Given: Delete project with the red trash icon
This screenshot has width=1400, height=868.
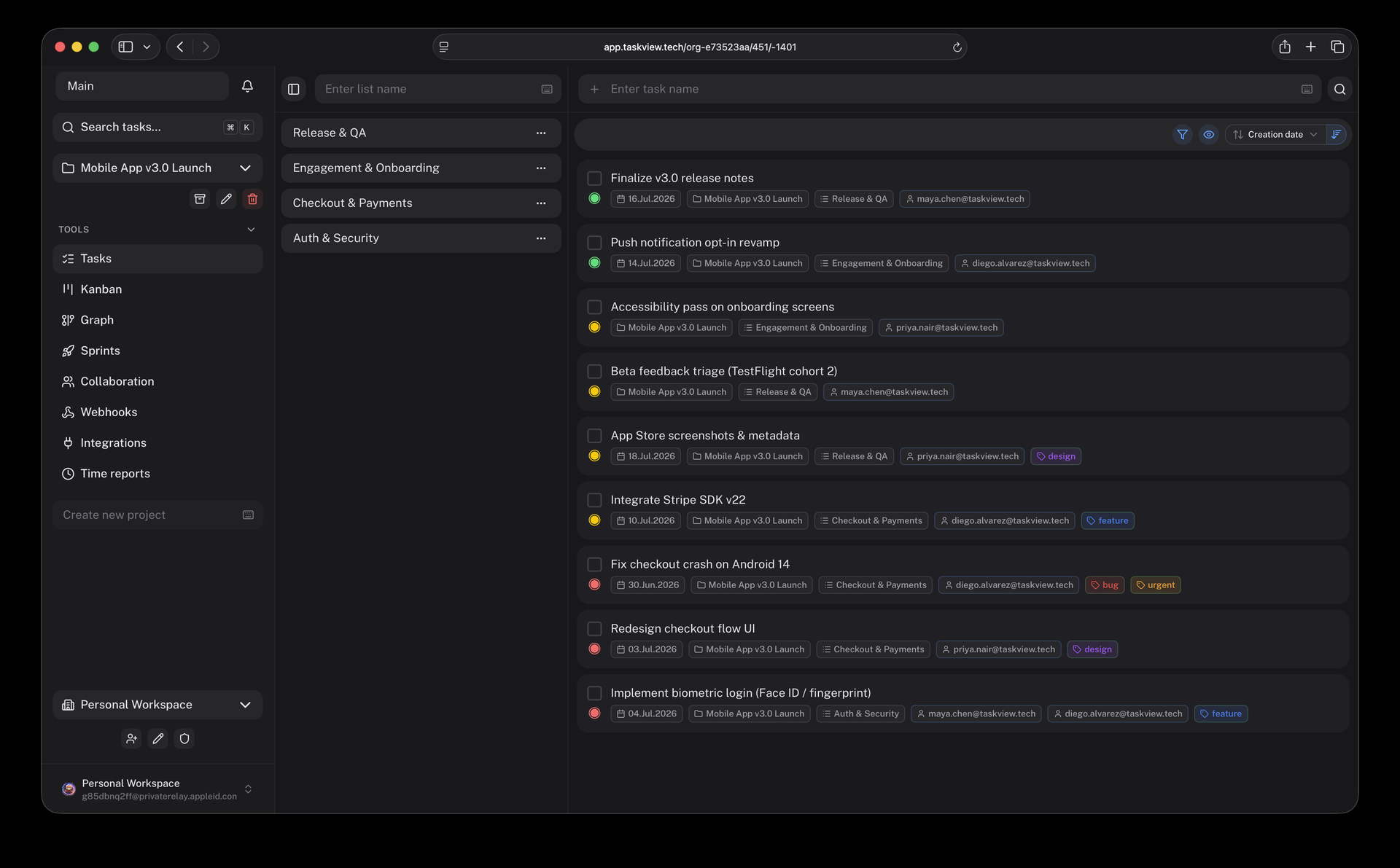Looking at the screenshot, I should tap(252, 199).
